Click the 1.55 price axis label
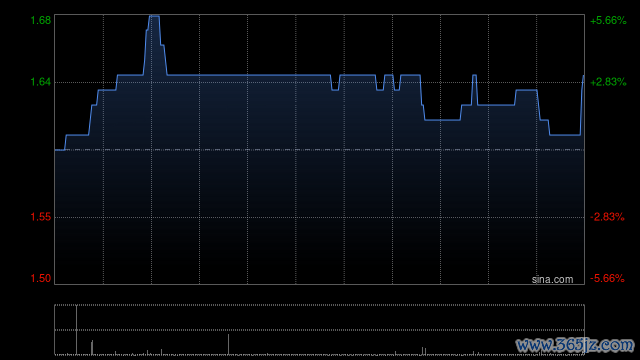This screenshot has height=360, width=640. (x=41, y=217)
